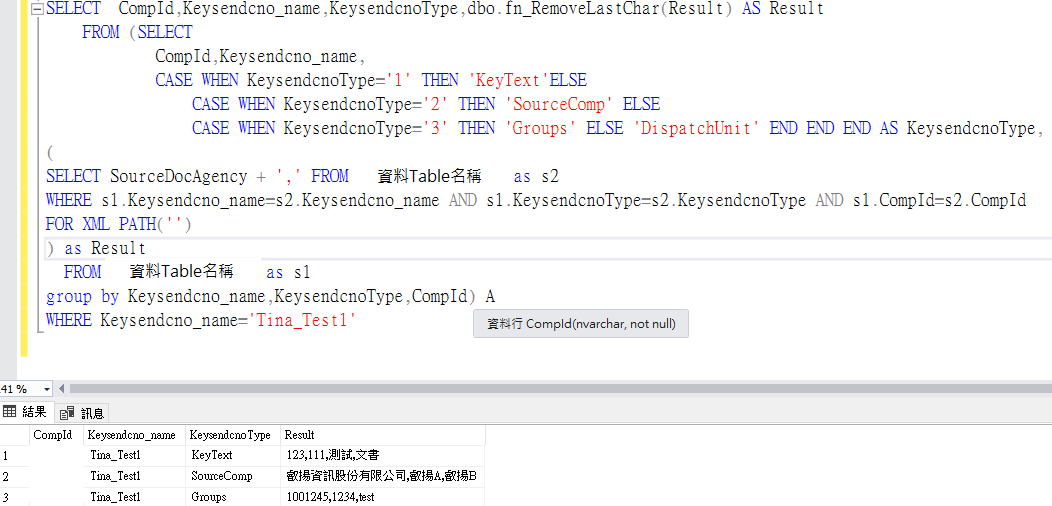
Task: Open the 41 % zoom dropdown
Action: pyautogui.click(x=47, y=389)
